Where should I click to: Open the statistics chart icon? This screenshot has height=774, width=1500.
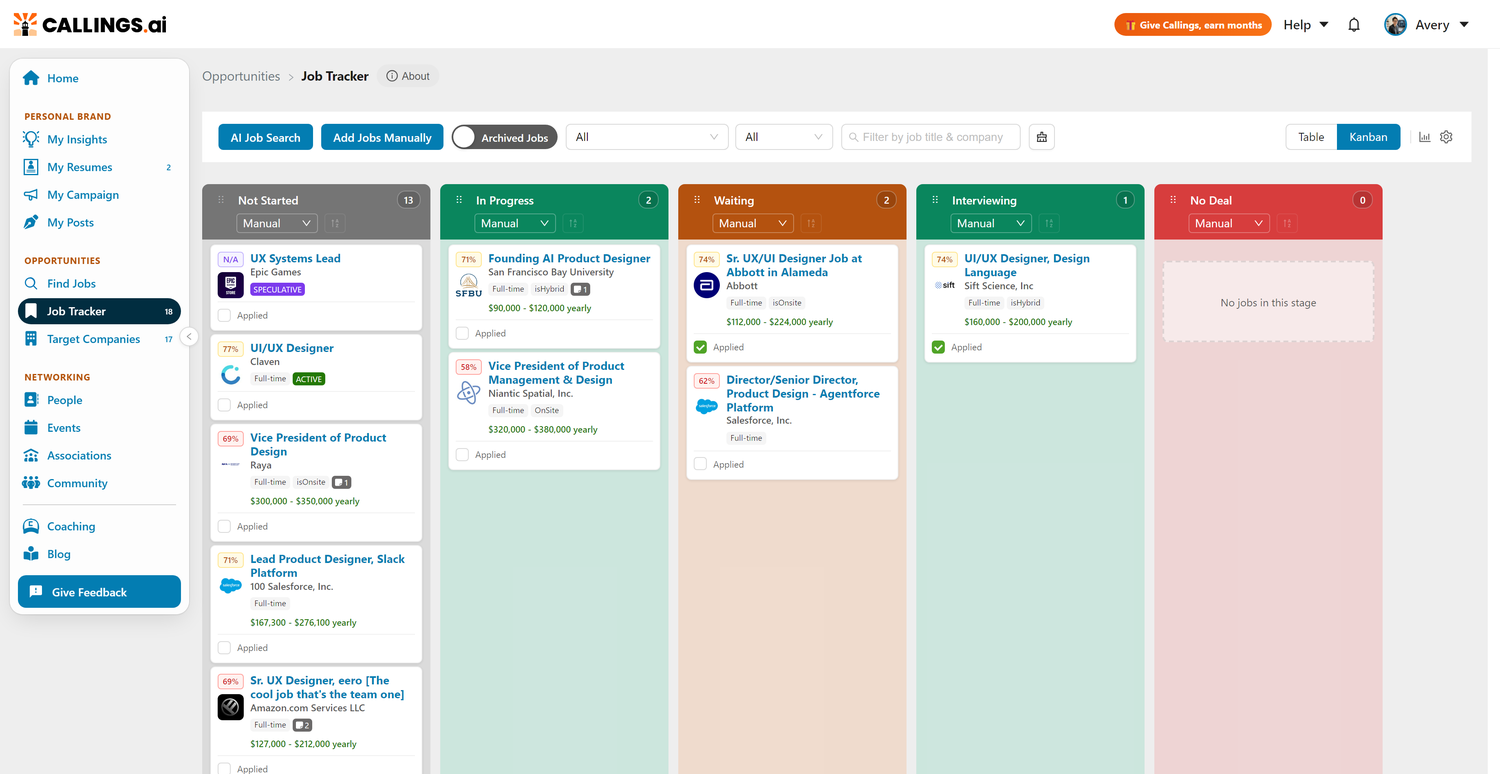point(1424,137)
